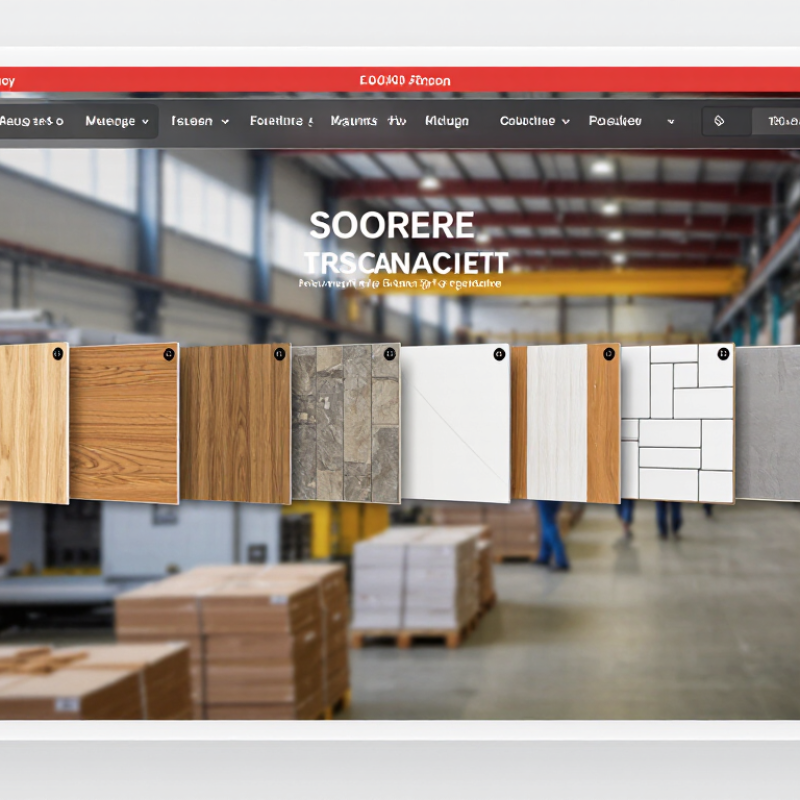800x800 pixels.
Task: Select the brown vertical-plank wood sample thumbnail
Action: 235,423
